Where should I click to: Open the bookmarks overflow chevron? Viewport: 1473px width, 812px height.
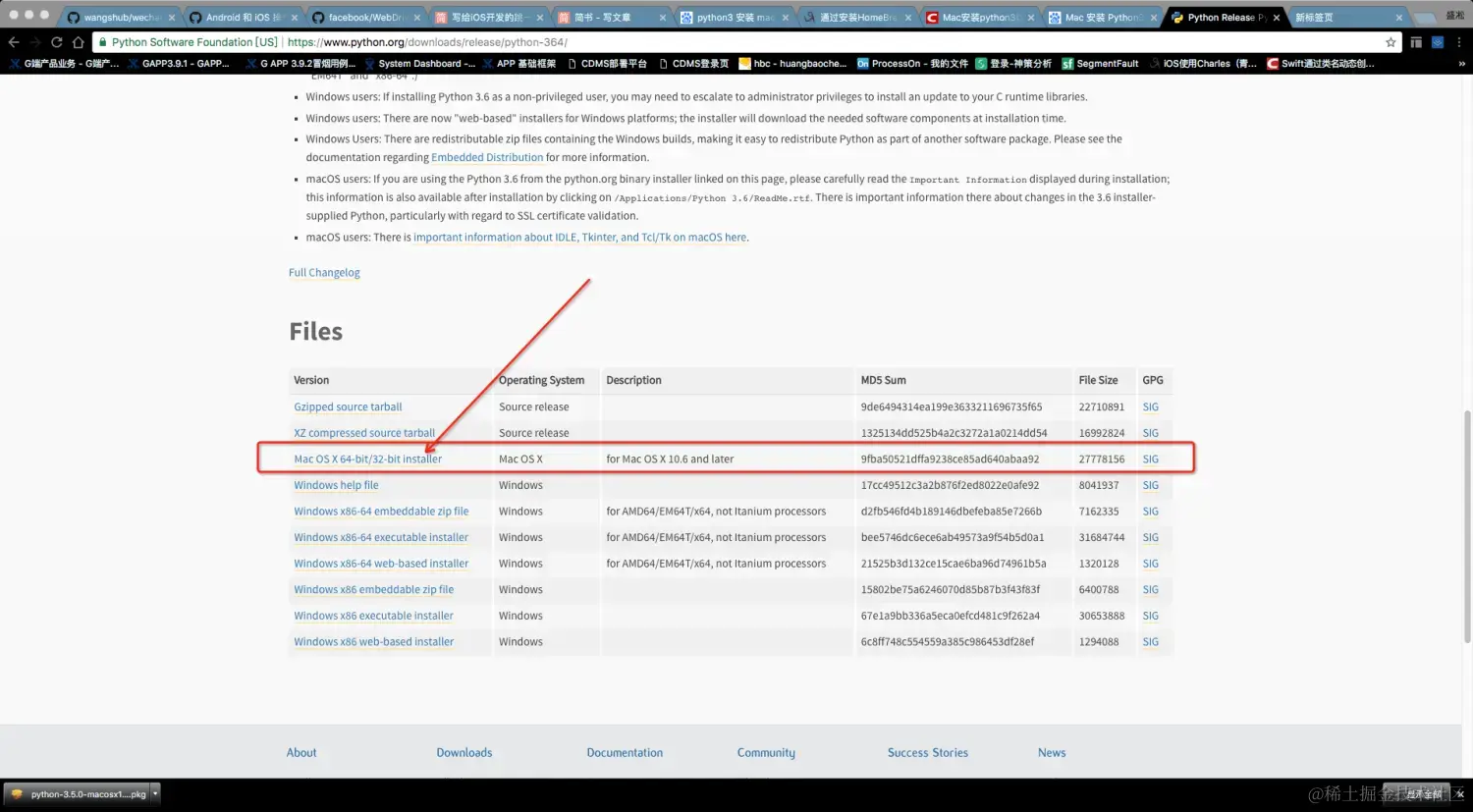pos(1461,63)
